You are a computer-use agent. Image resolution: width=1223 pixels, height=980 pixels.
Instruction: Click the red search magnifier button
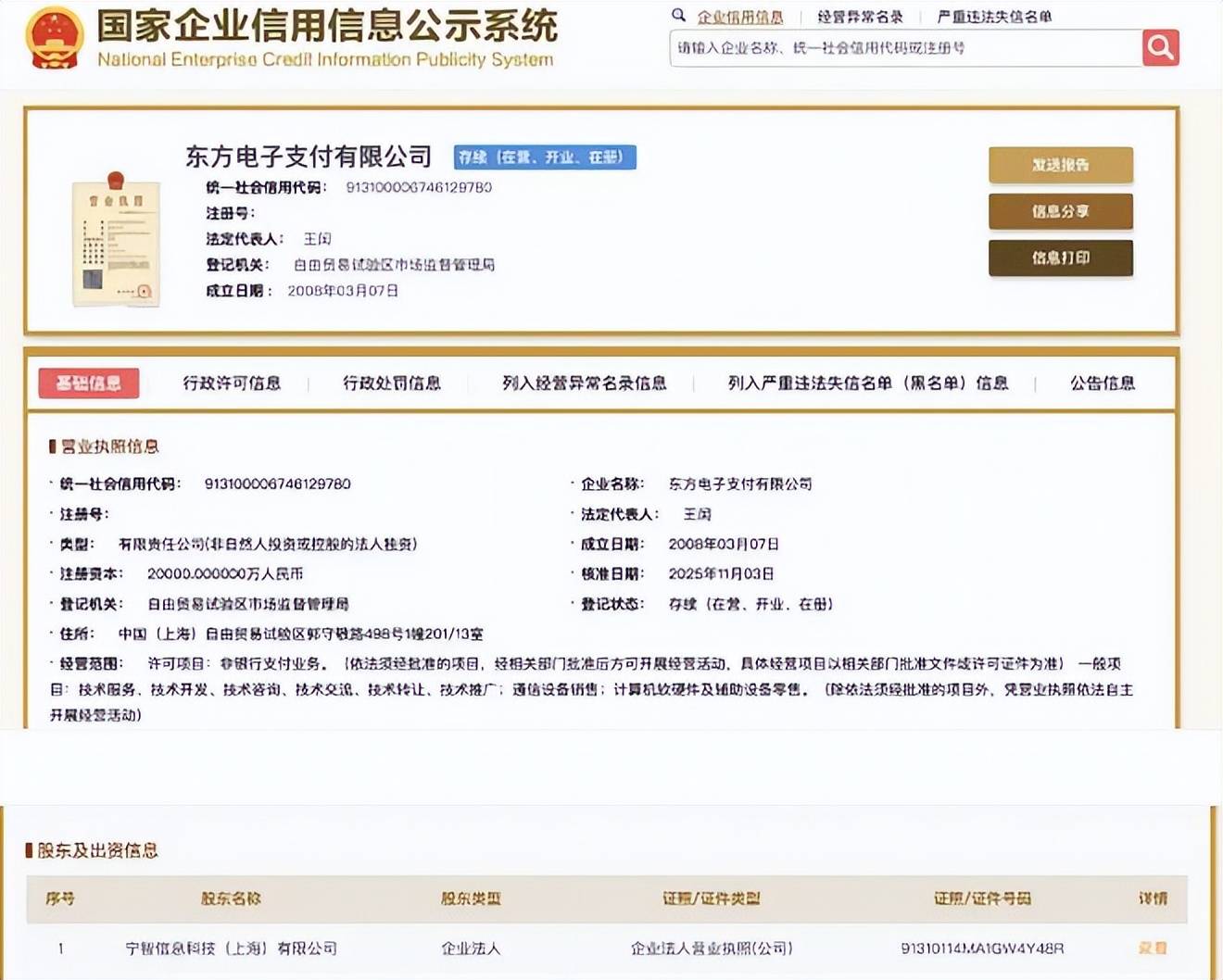coord(1160,47)
